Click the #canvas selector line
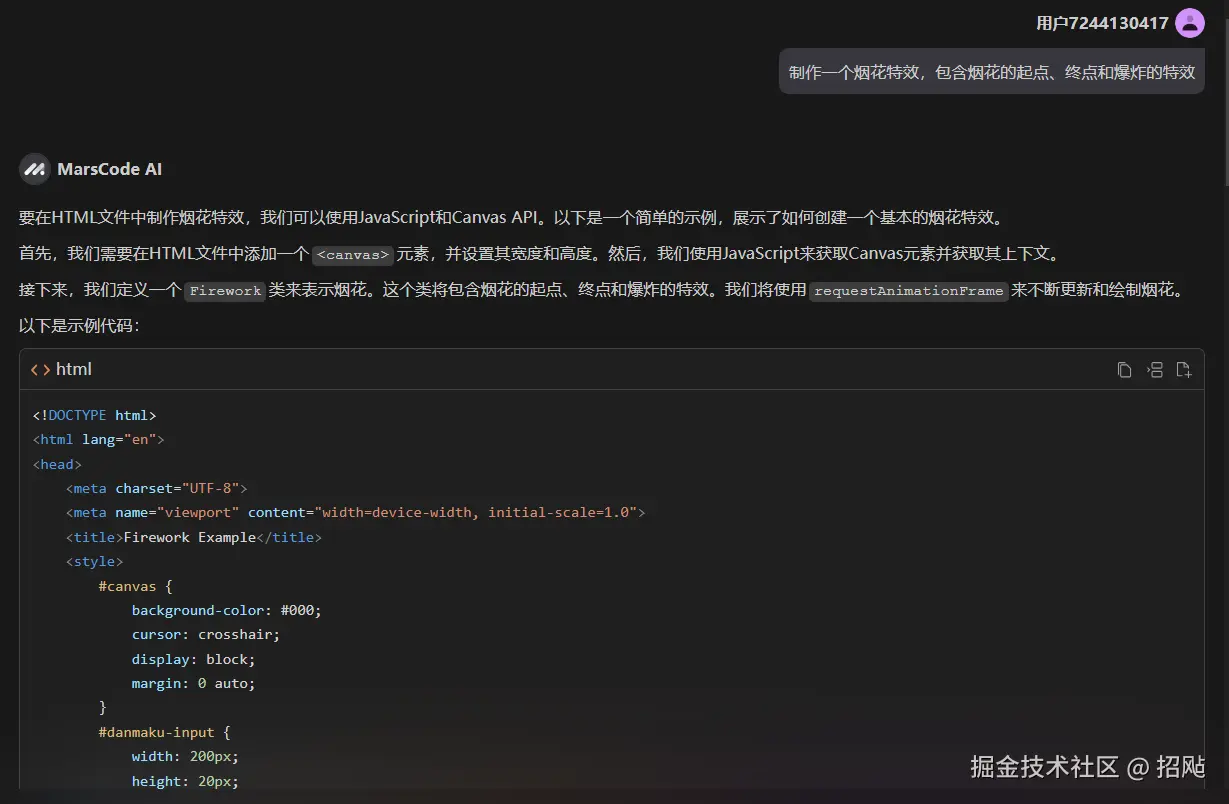 point(135,586)
